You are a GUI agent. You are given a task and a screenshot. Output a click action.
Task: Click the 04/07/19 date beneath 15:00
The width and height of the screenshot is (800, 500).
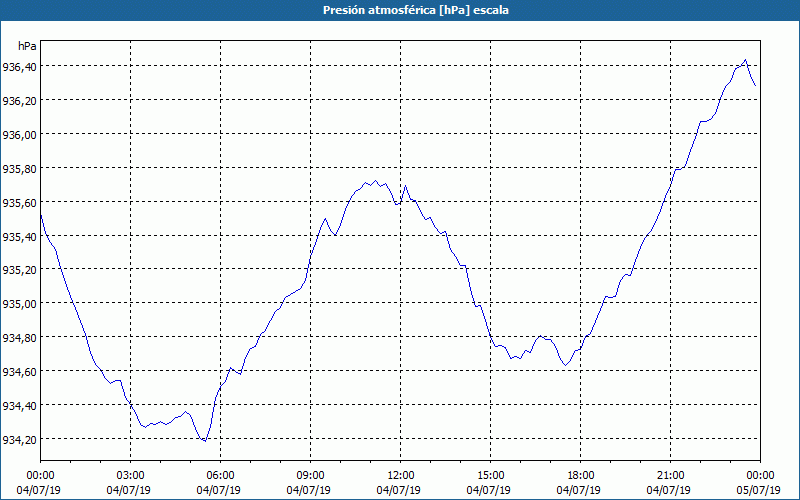click(489, 490)
